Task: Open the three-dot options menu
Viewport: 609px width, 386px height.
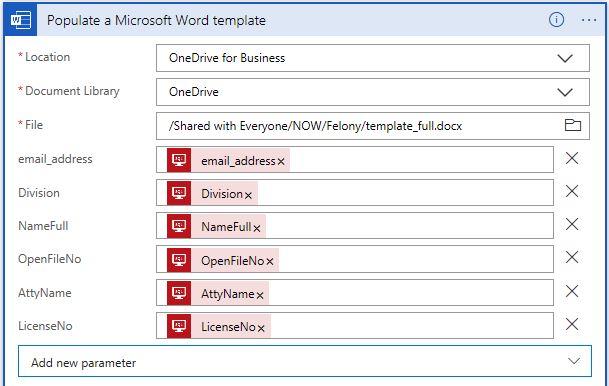Action: coord(589,20)
